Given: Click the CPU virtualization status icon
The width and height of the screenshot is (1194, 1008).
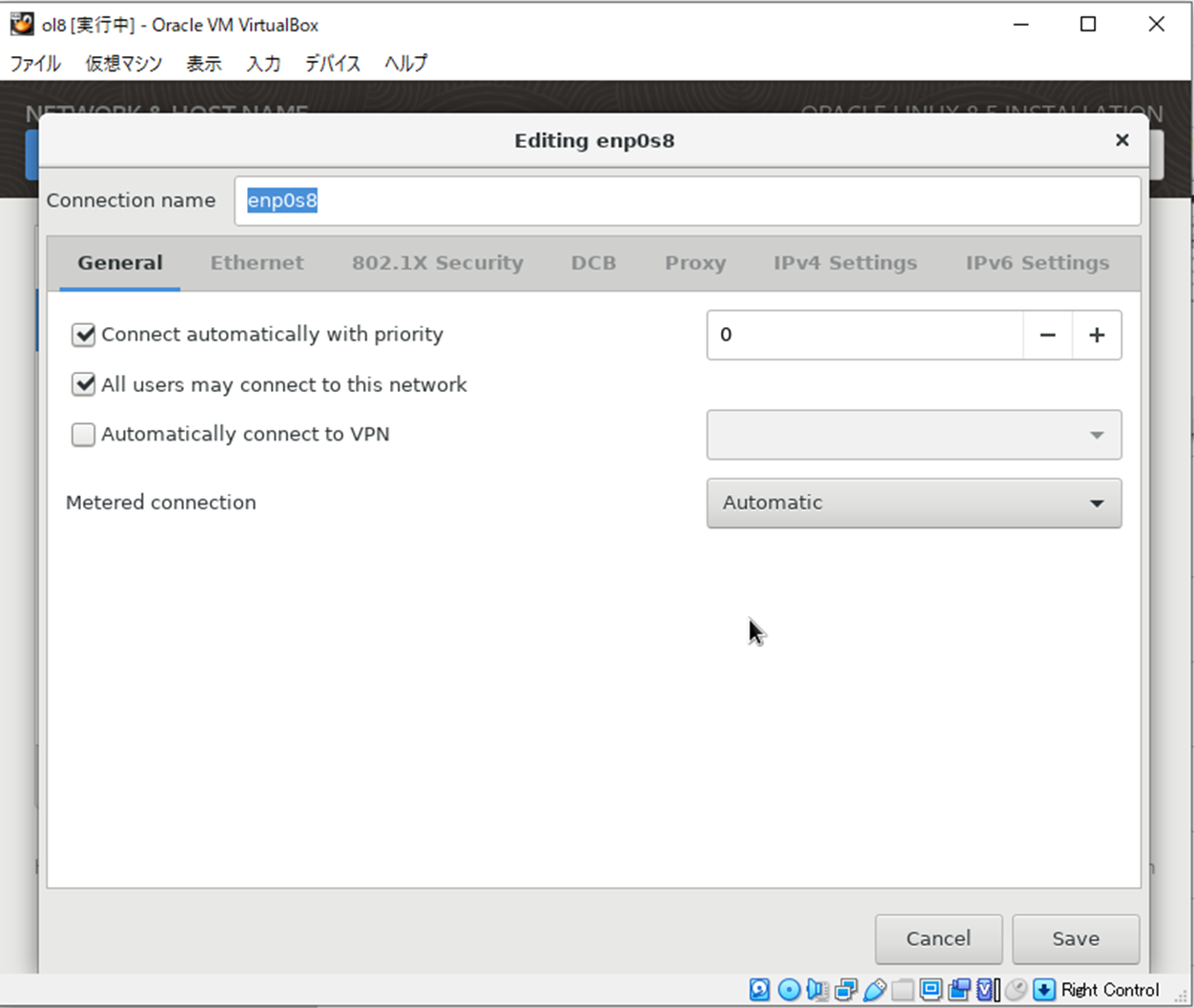Looking at the screenshot, I should [988, 990].
